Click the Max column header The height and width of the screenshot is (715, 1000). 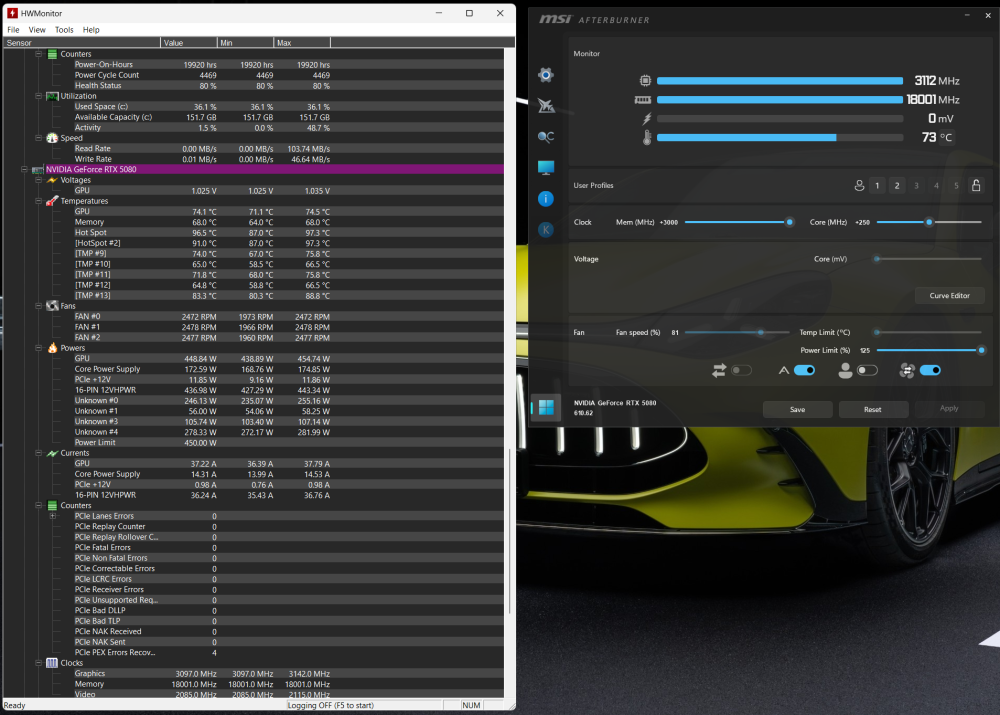tap(302, 43)
